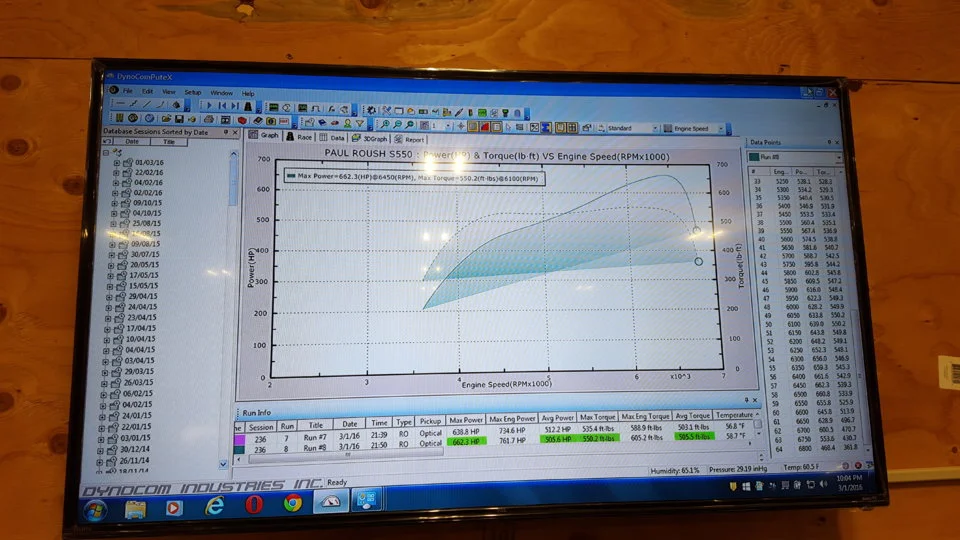
Task: Pin the Database Sessions panel
Action: coord(226,132)
